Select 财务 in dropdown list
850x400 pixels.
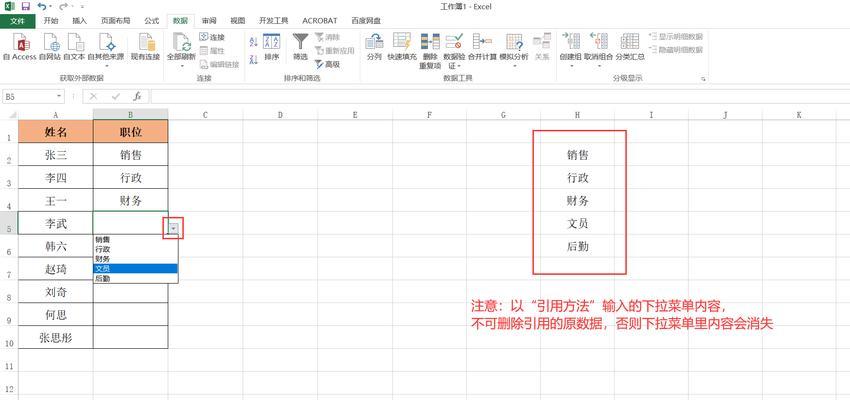tap(136, 259)
